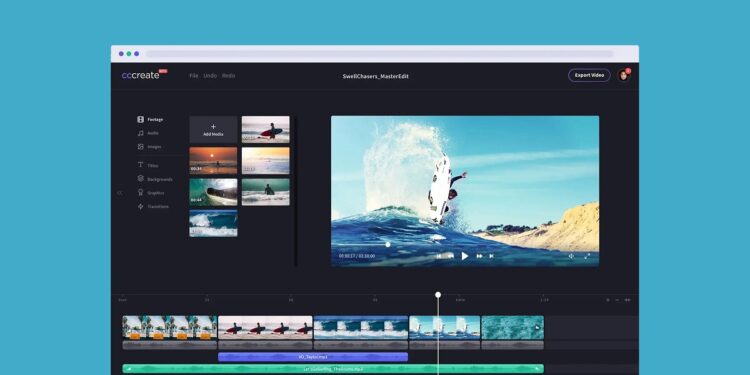Select the teal water texture timeline clip
The width and height of the screenshot is (750, 375).
click(513, 328)
